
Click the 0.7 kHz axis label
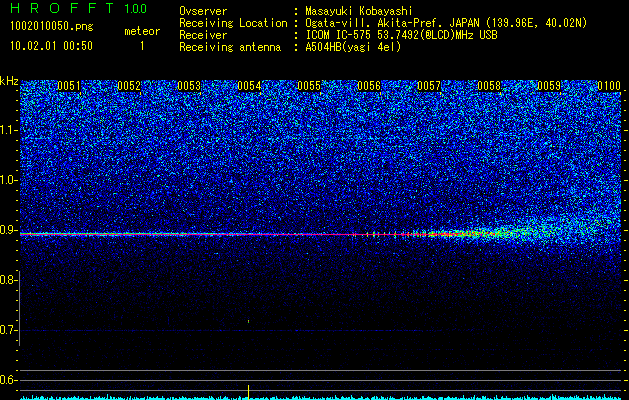(x=7, y=330)
